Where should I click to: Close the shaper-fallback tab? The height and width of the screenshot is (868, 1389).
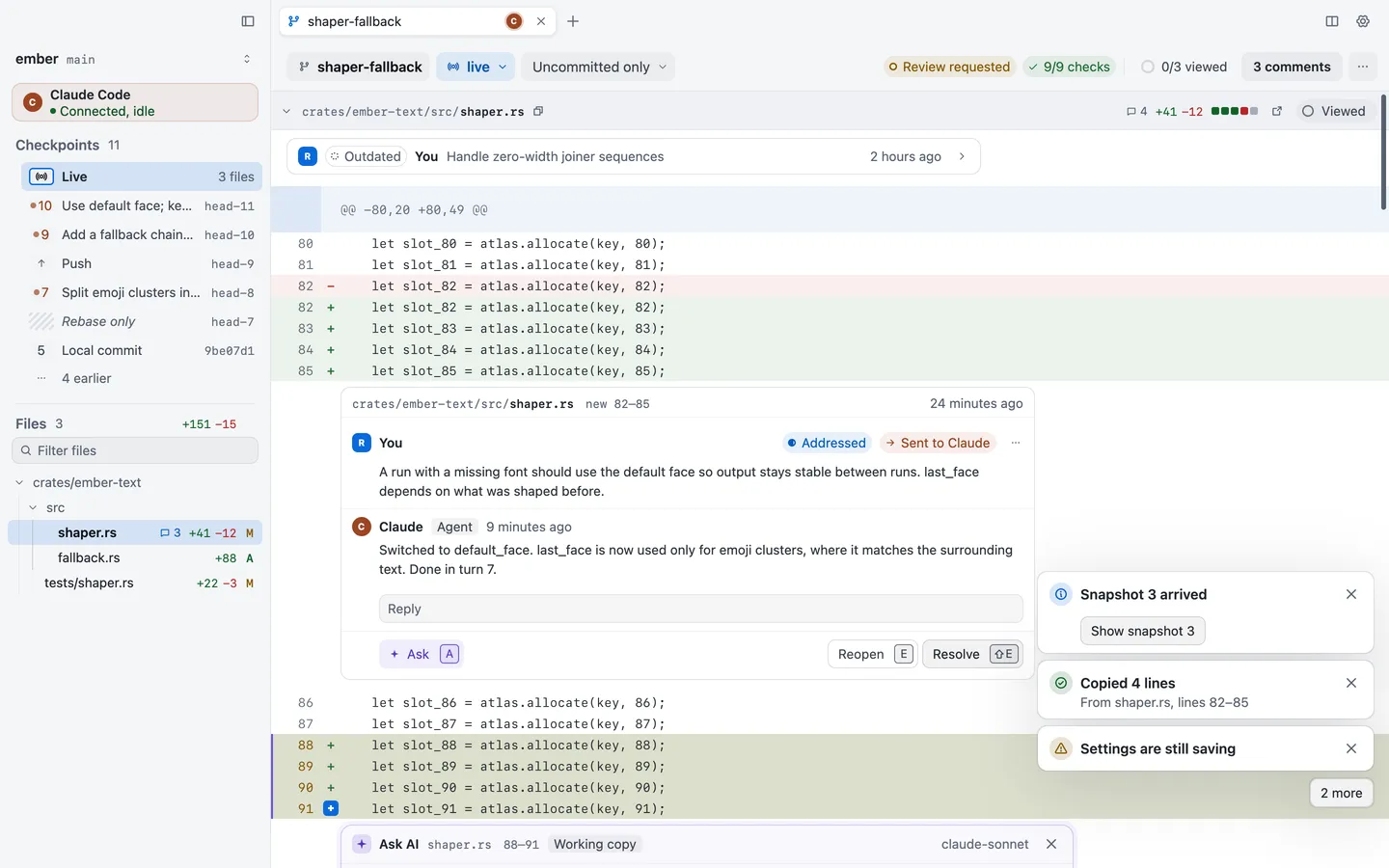click(541, 21)
